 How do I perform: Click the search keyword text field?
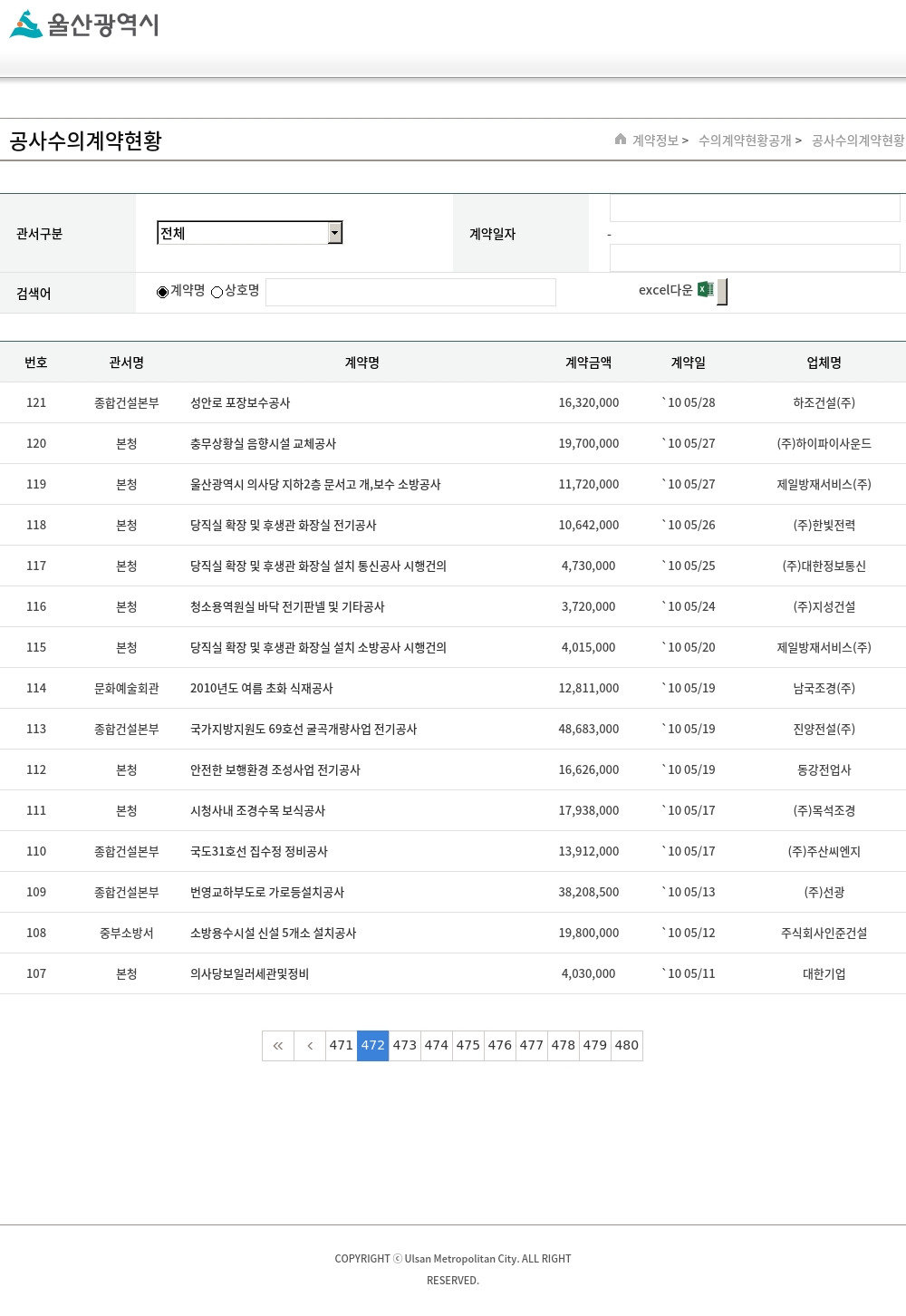[410, 292]
